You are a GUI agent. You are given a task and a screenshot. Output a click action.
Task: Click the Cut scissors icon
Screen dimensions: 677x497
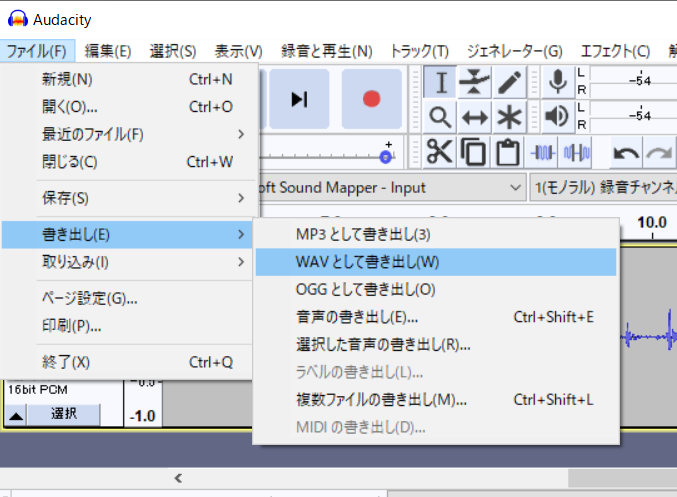(440, 152)
